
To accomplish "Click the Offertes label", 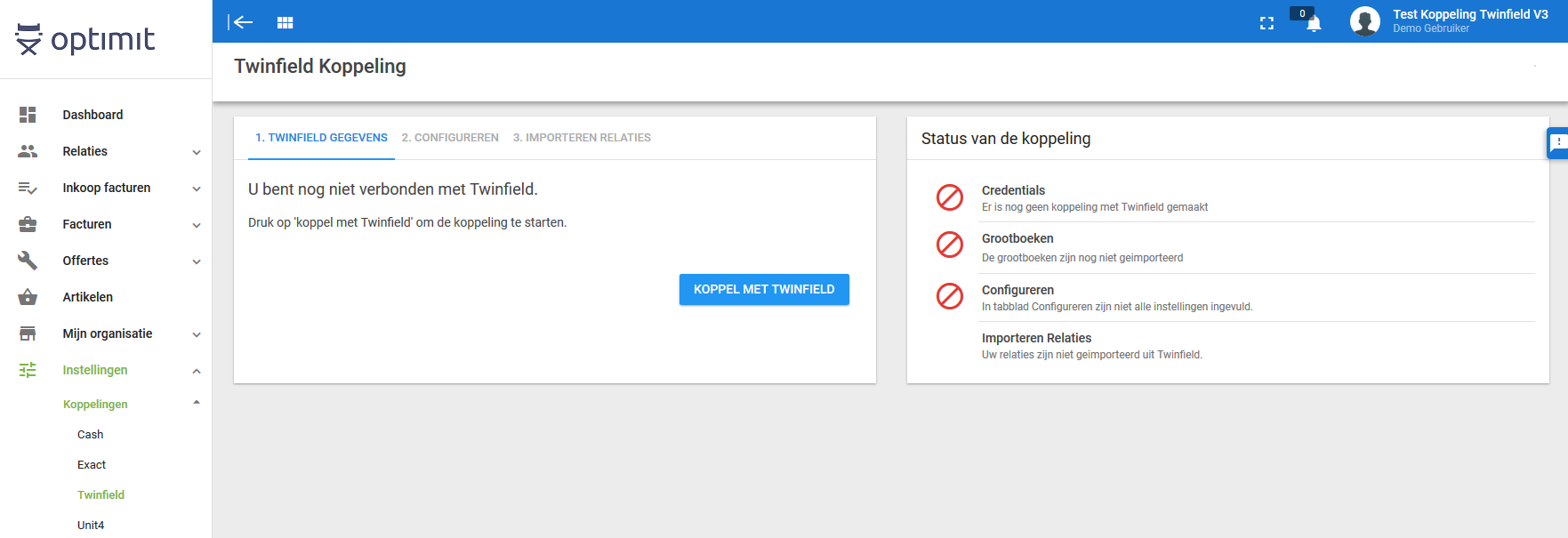I will [x=85, y=261].
